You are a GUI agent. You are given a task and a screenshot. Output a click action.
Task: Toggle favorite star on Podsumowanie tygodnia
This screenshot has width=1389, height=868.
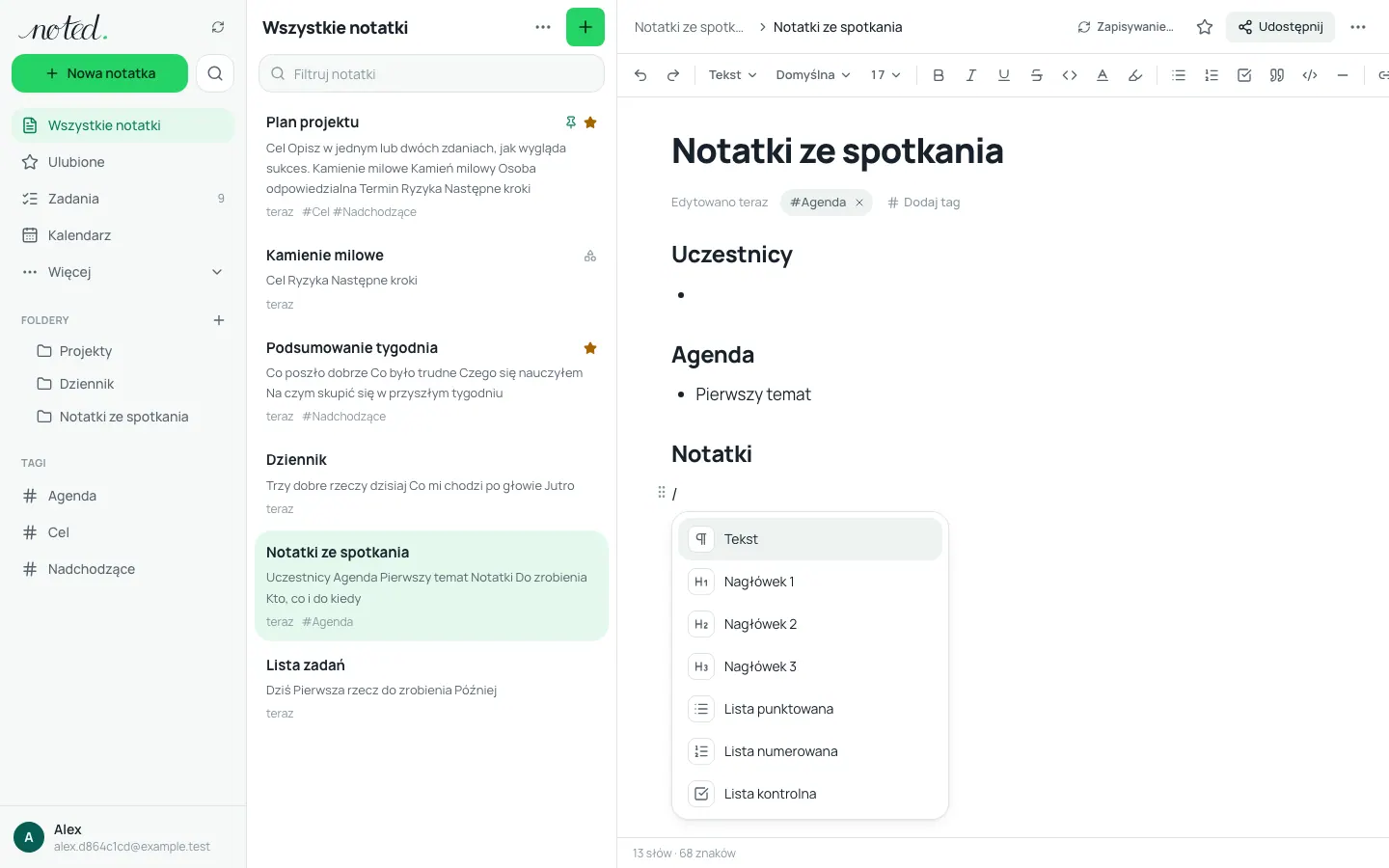[590, 348]
